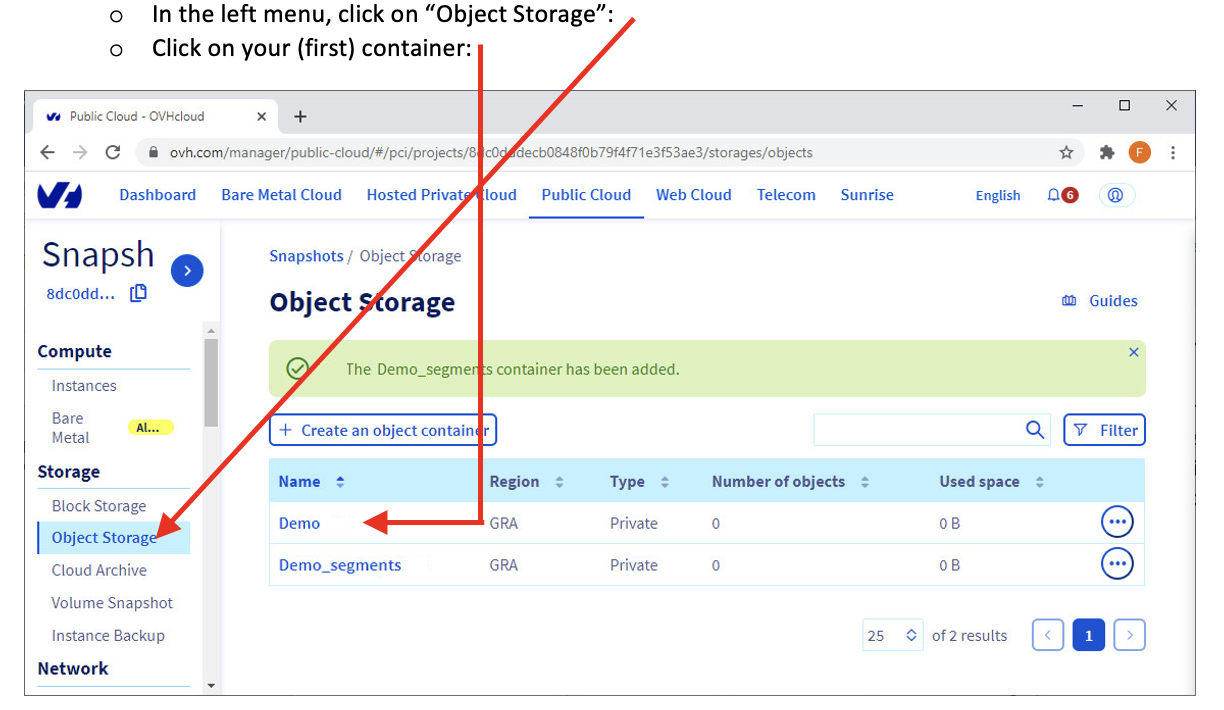Click the copy project ID icon

(139, 293)
